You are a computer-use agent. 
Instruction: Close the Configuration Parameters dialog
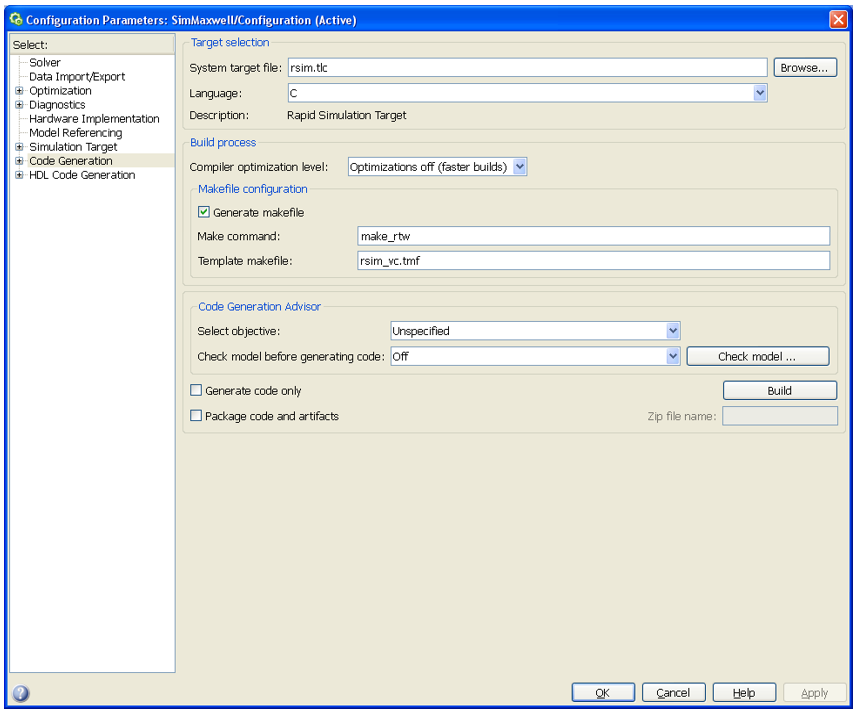(x=838, y=20)
